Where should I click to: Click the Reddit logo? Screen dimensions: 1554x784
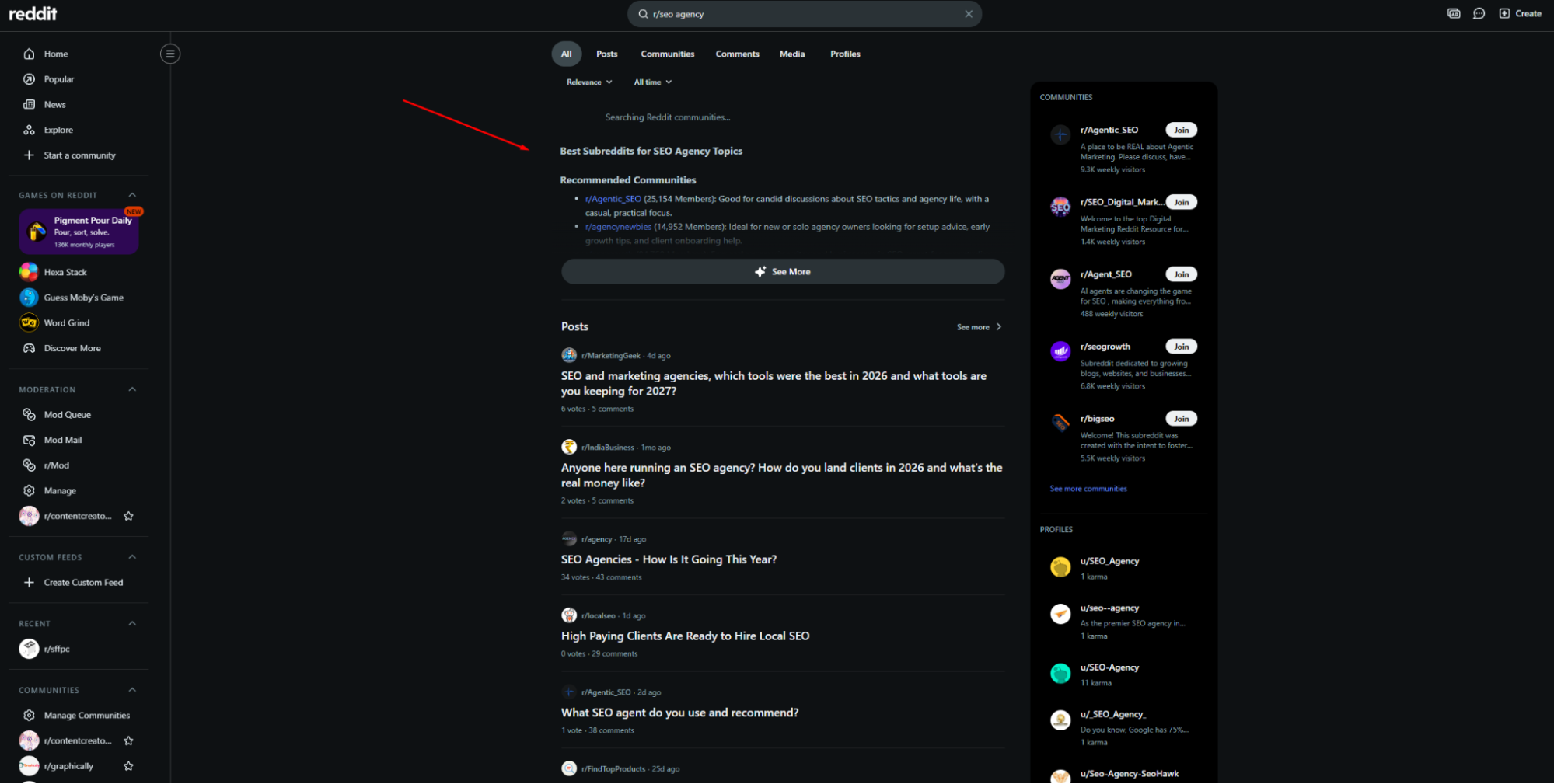click(33, 13)
